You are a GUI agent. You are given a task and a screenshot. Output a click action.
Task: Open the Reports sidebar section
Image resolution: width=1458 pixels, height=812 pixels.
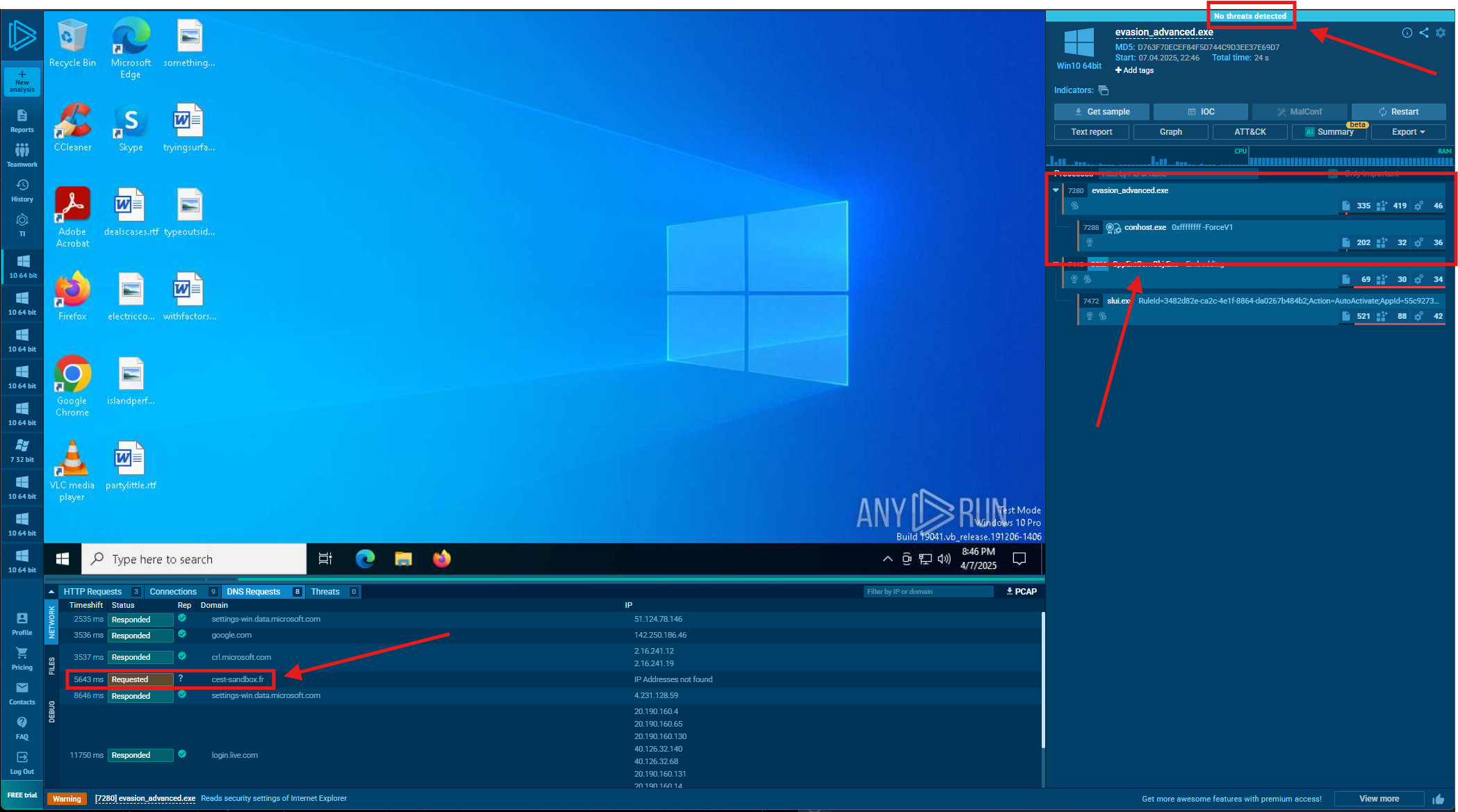click(x=22, y=121)
